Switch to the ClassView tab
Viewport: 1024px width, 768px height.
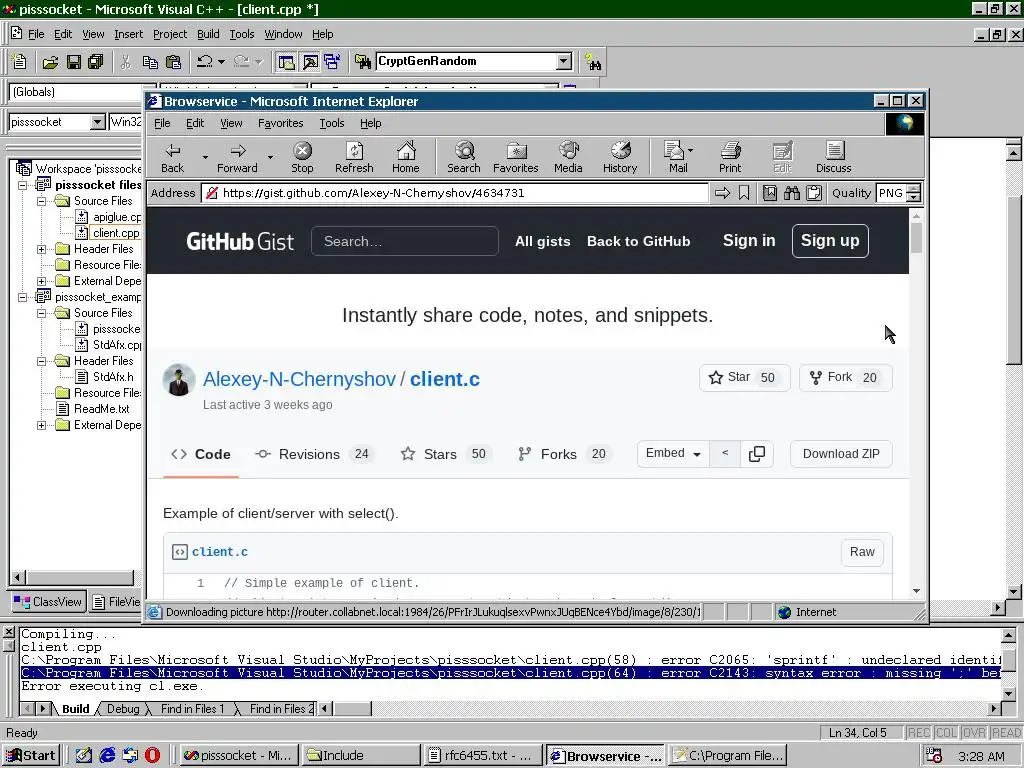click(48, 601)
